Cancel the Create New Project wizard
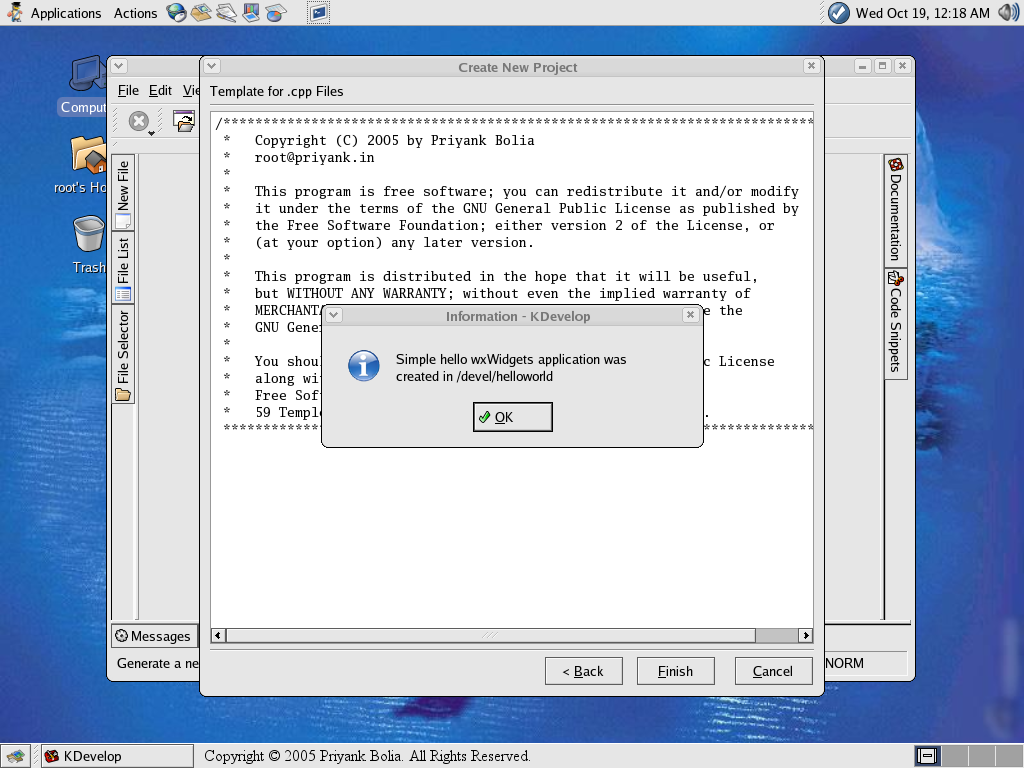 pyautogui.click(x=773, y=671)
